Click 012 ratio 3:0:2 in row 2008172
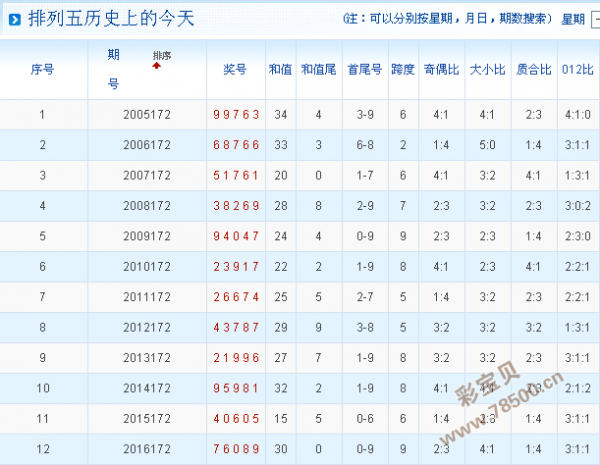600x465 pixels. [578, 206]
